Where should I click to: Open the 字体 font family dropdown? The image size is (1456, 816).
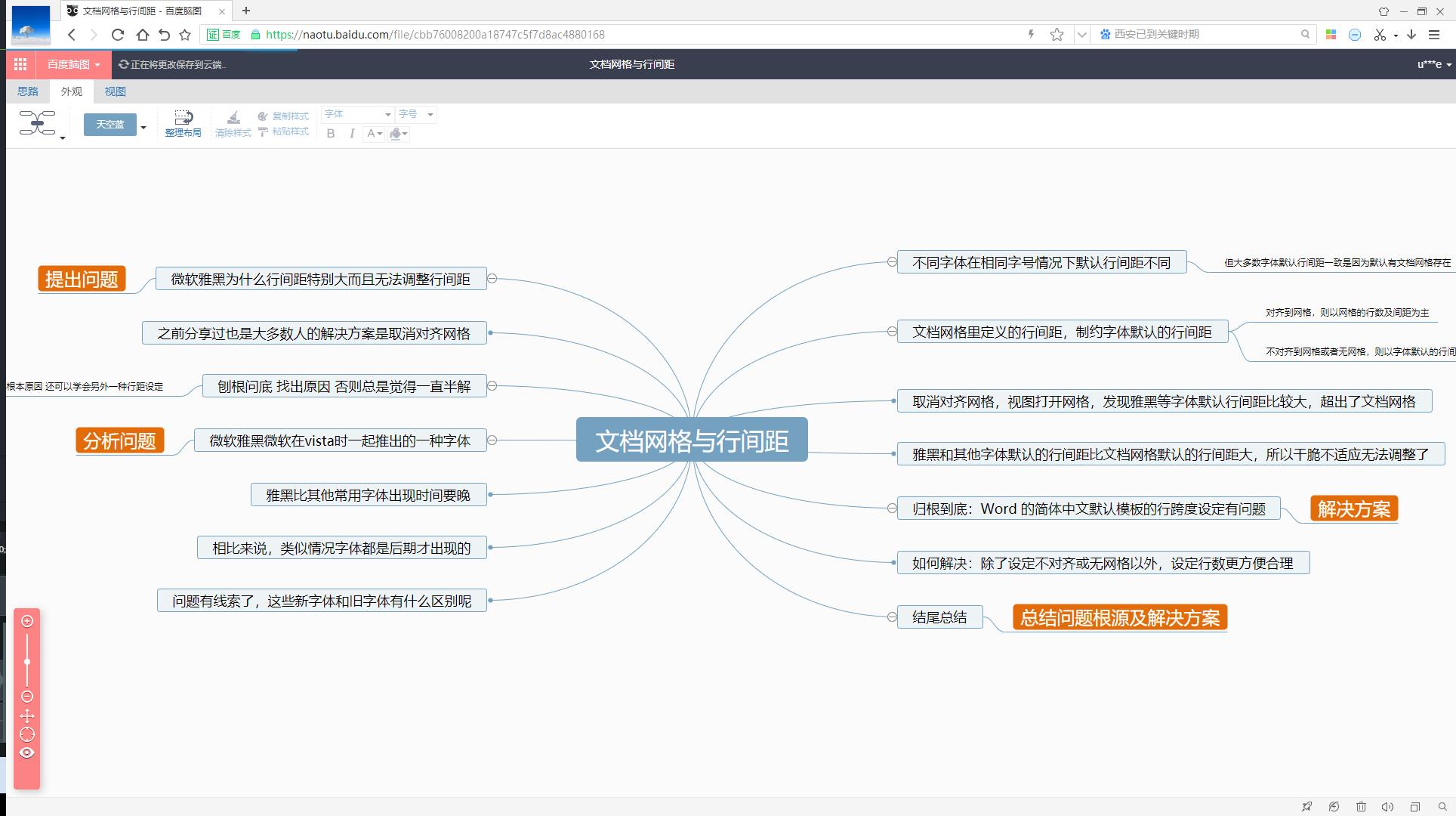pyautogui.click(x=357, y=114)
